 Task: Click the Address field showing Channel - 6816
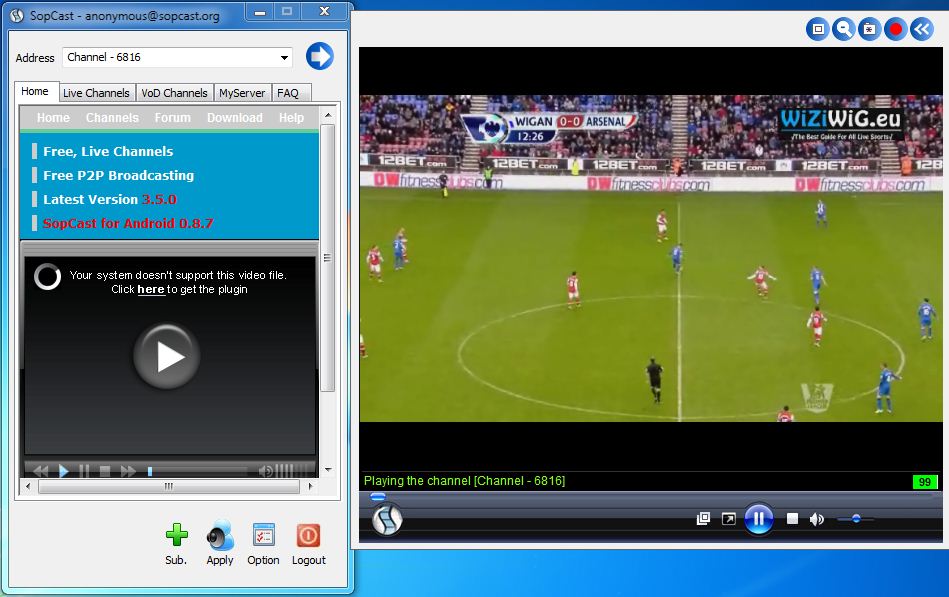(177, 58)
